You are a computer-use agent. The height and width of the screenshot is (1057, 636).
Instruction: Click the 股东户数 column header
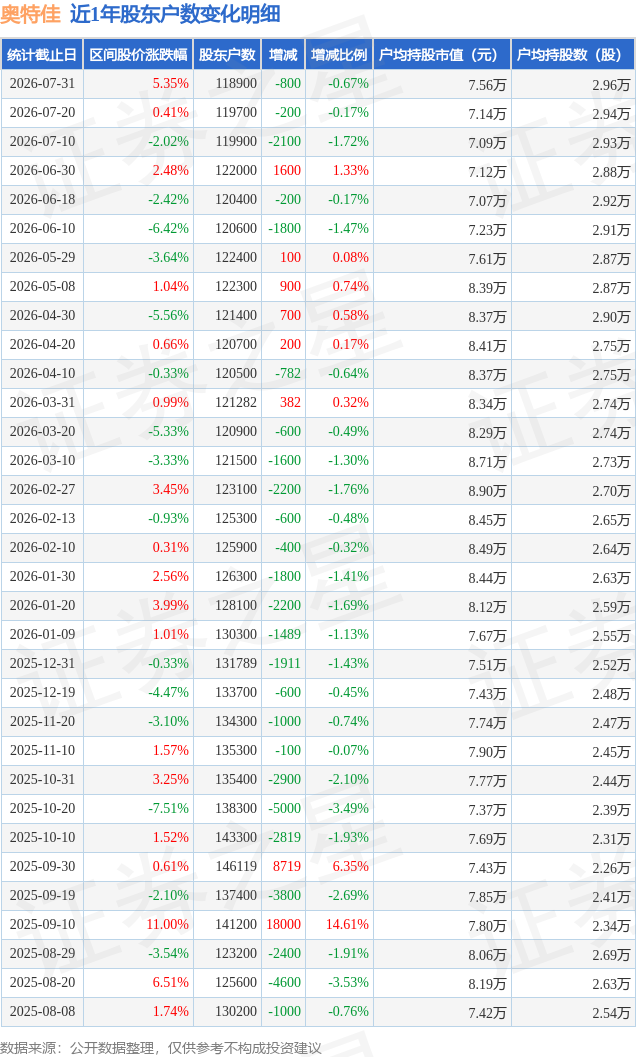click(227, 55)
